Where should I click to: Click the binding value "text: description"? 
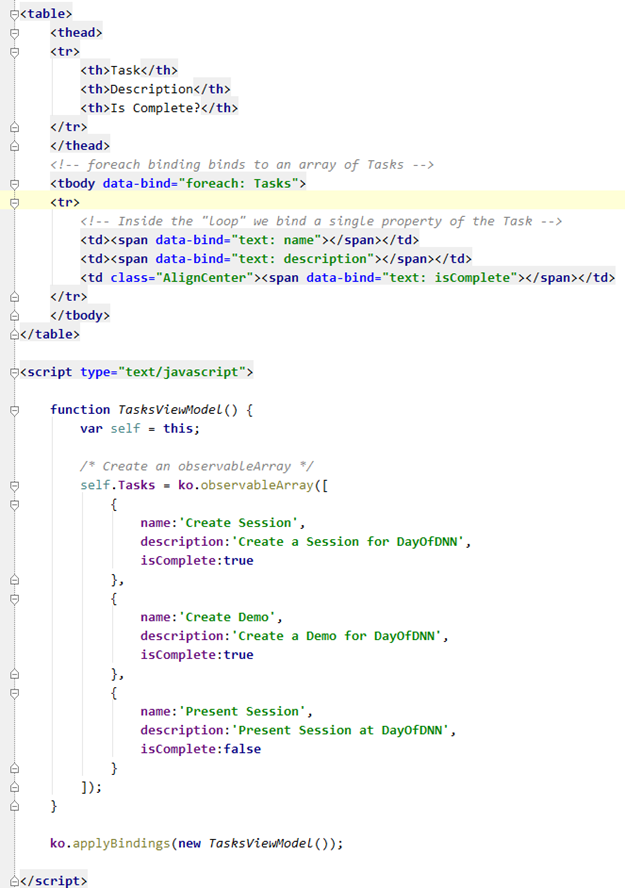pyautogui.click(x=303, y=259)
